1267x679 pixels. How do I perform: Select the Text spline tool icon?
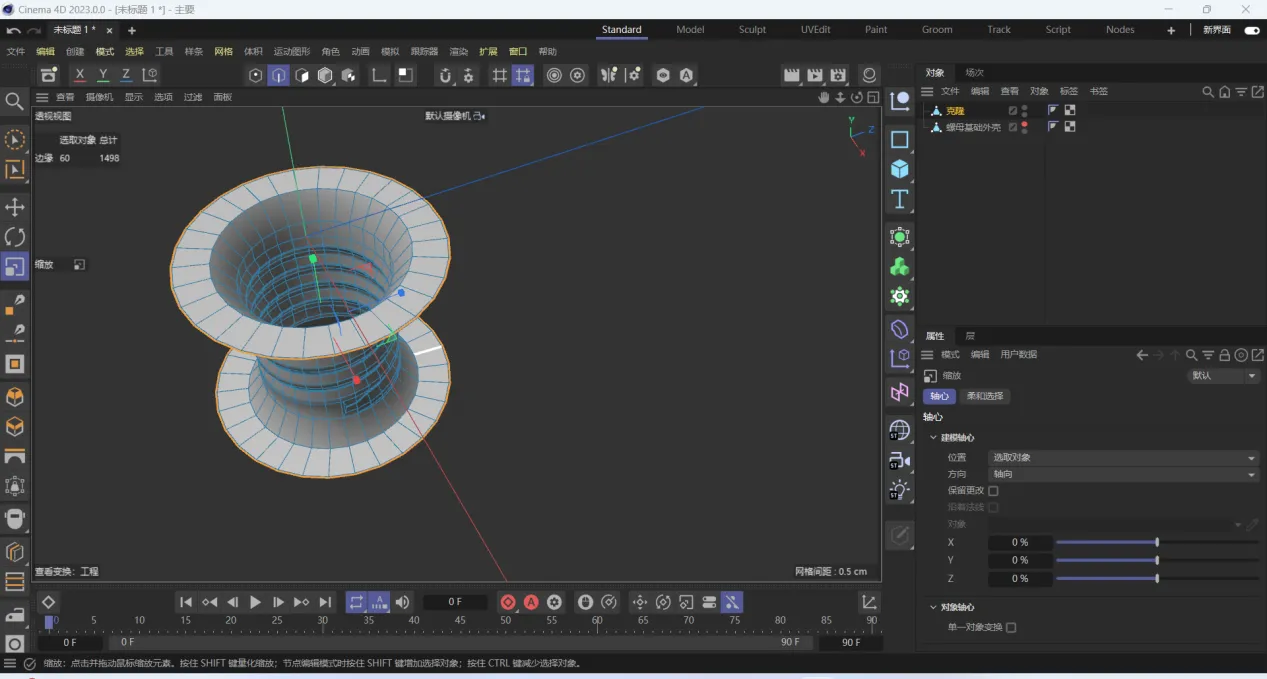pyautogui.click(x=900, y=199)
